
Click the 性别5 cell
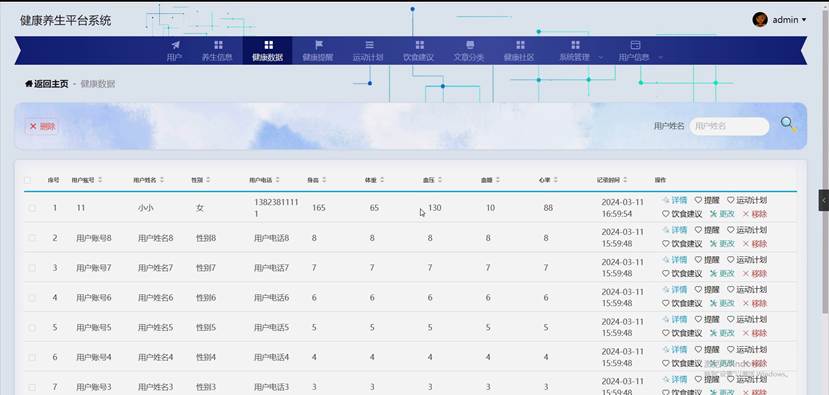(206, 327)
